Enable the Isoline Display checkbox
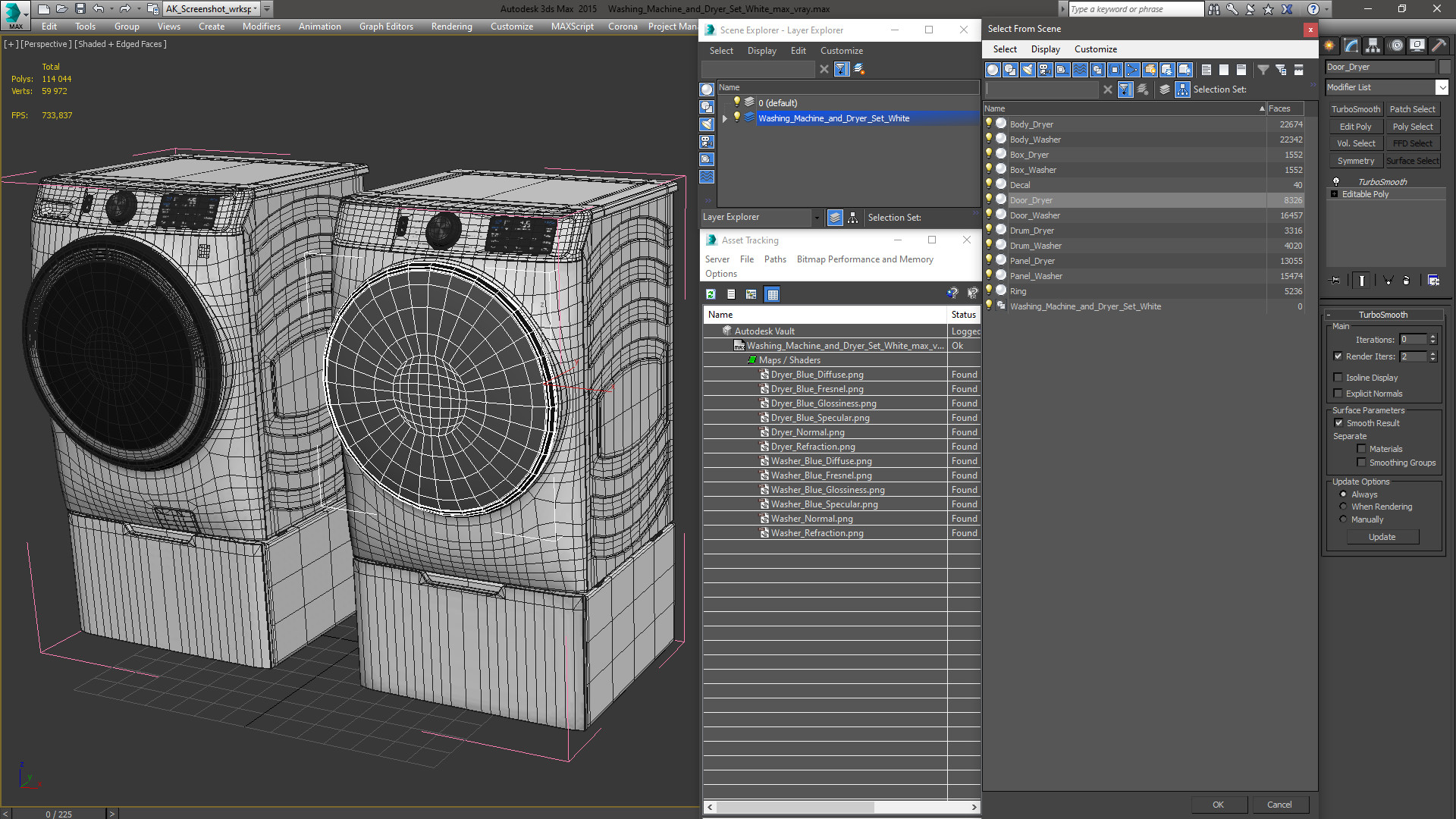Viewport: 1456px width, 819px height. tap(1338, 378)
